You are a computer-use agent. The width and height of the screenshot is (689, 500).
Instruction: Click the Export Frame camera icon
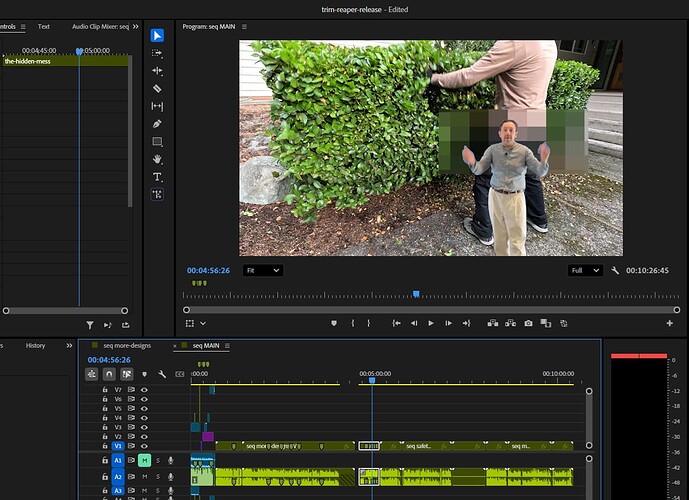(528, 323)
